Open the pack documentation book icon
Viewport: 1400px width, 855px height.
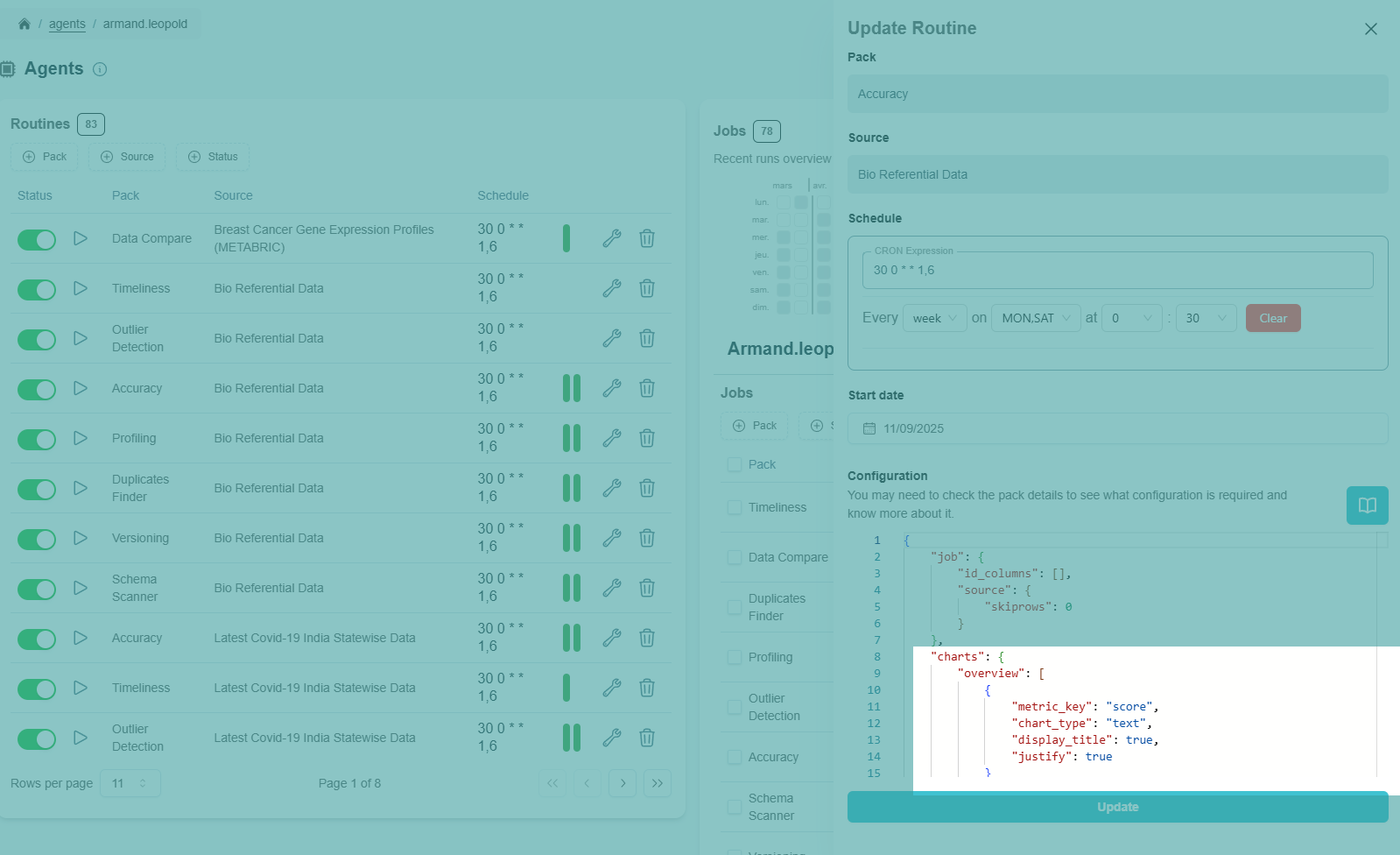1367,505
